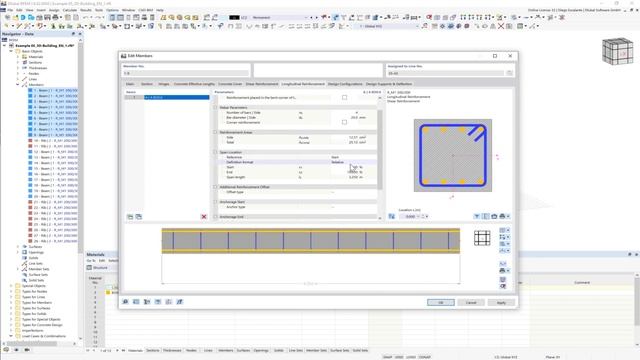640x360 pixels.
Task: Click the units icon at dialog bottom
Action: pos(136,302)
